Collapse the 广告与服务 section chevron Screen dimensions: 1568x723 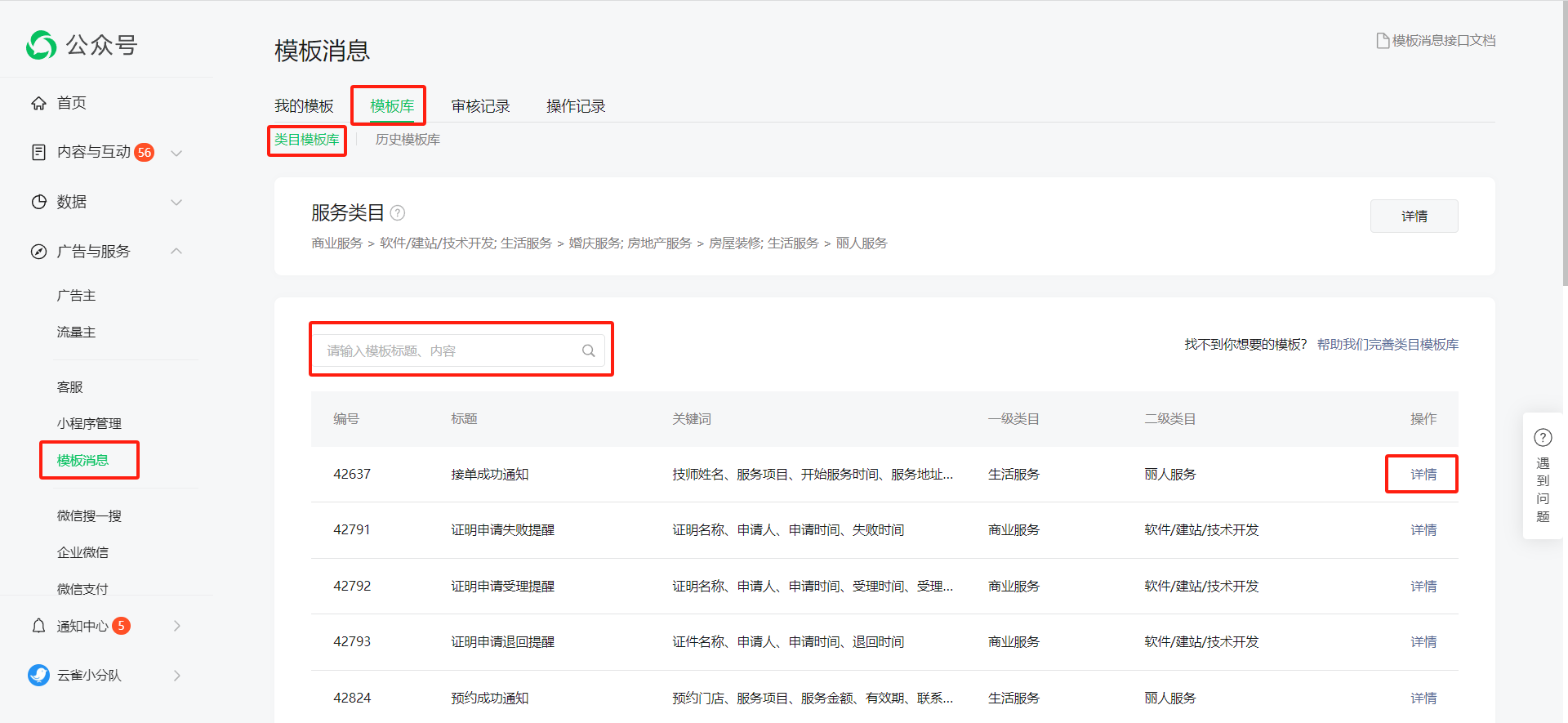(x=176, y=251)
